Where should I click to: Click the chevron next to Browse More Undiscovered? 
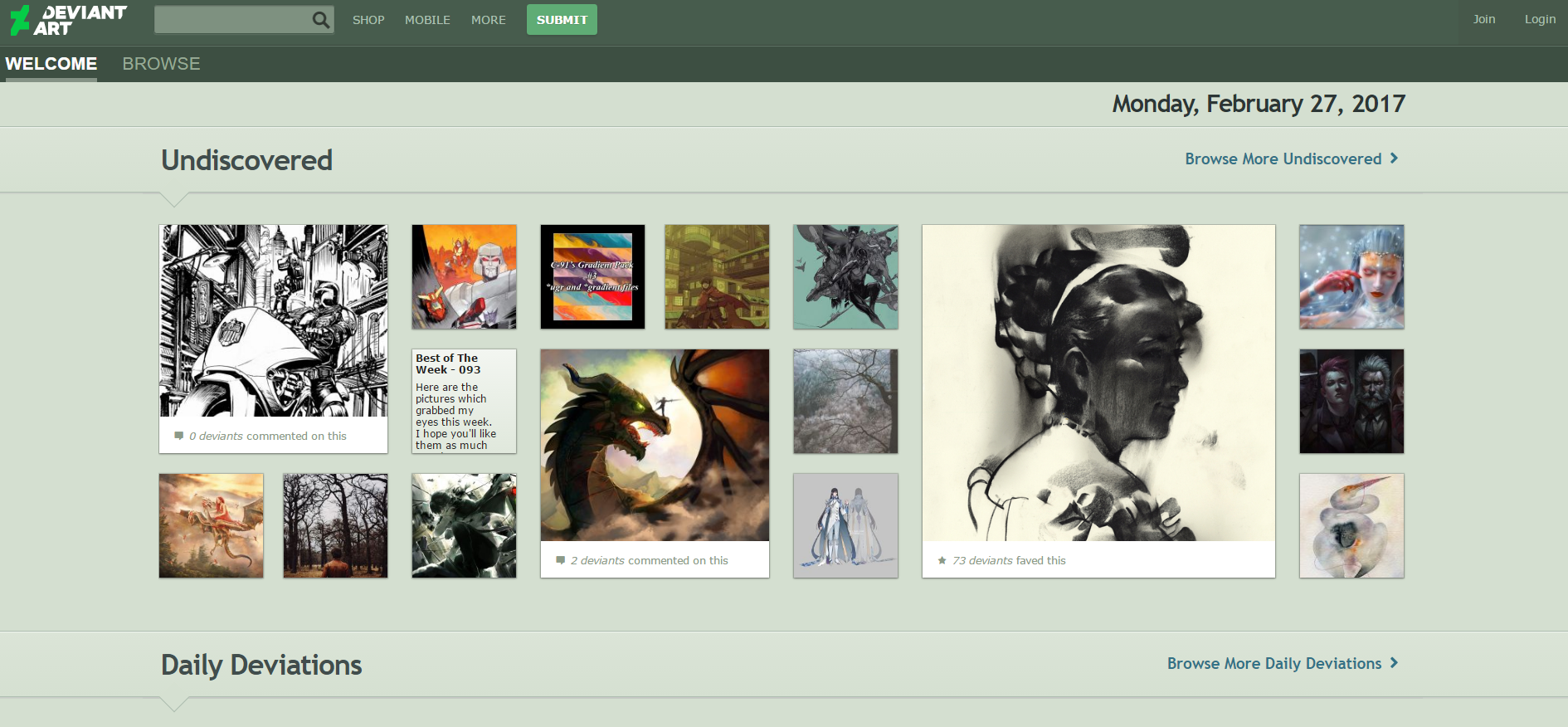tap(1394, 158)
